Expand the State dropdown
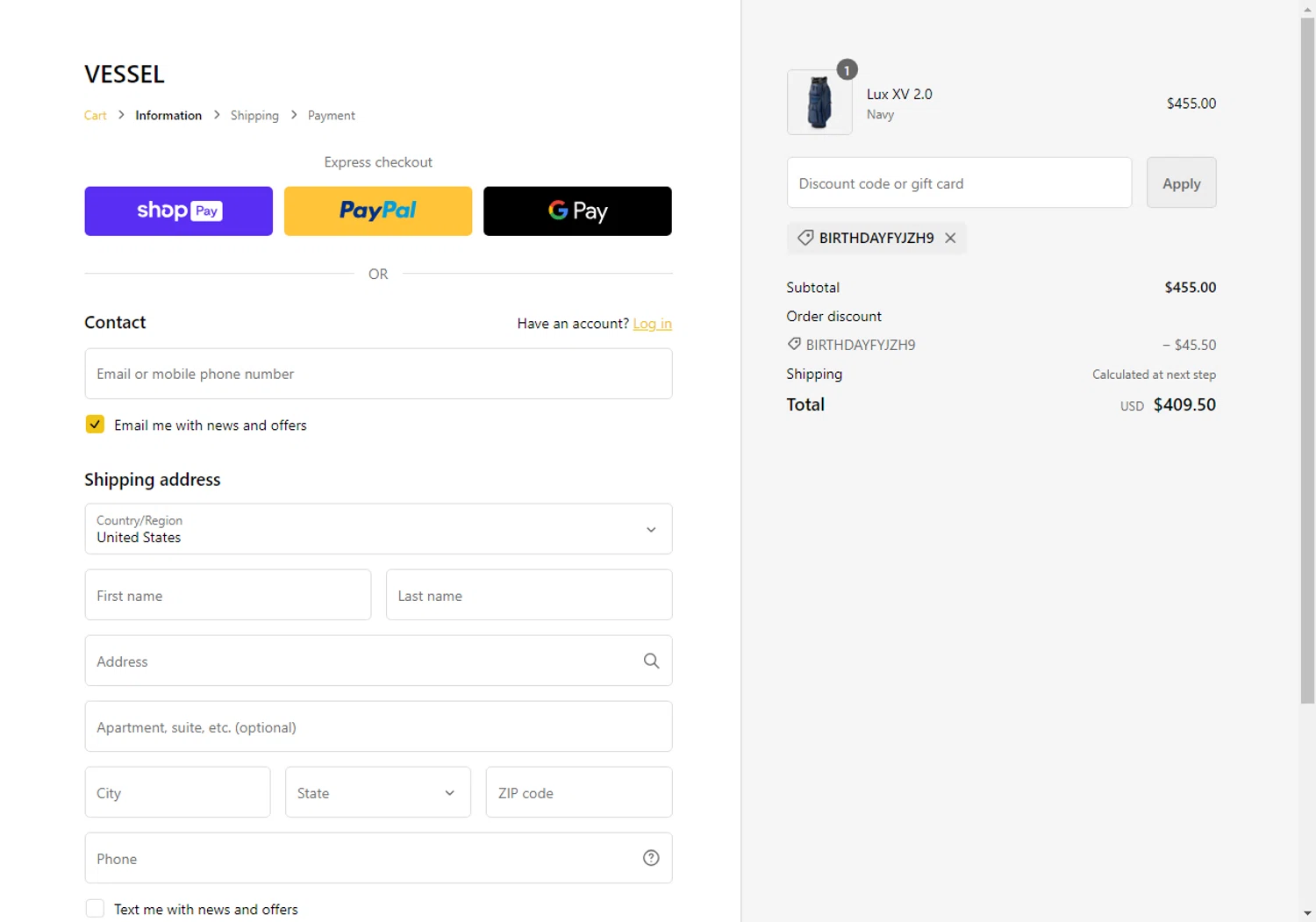This screenshot has width=1316, height=922. click(x=378, y=792)
